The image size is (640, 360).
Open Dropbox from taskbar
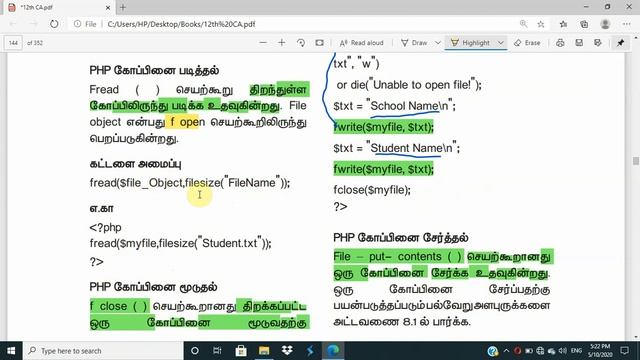(x=287, y=351)
